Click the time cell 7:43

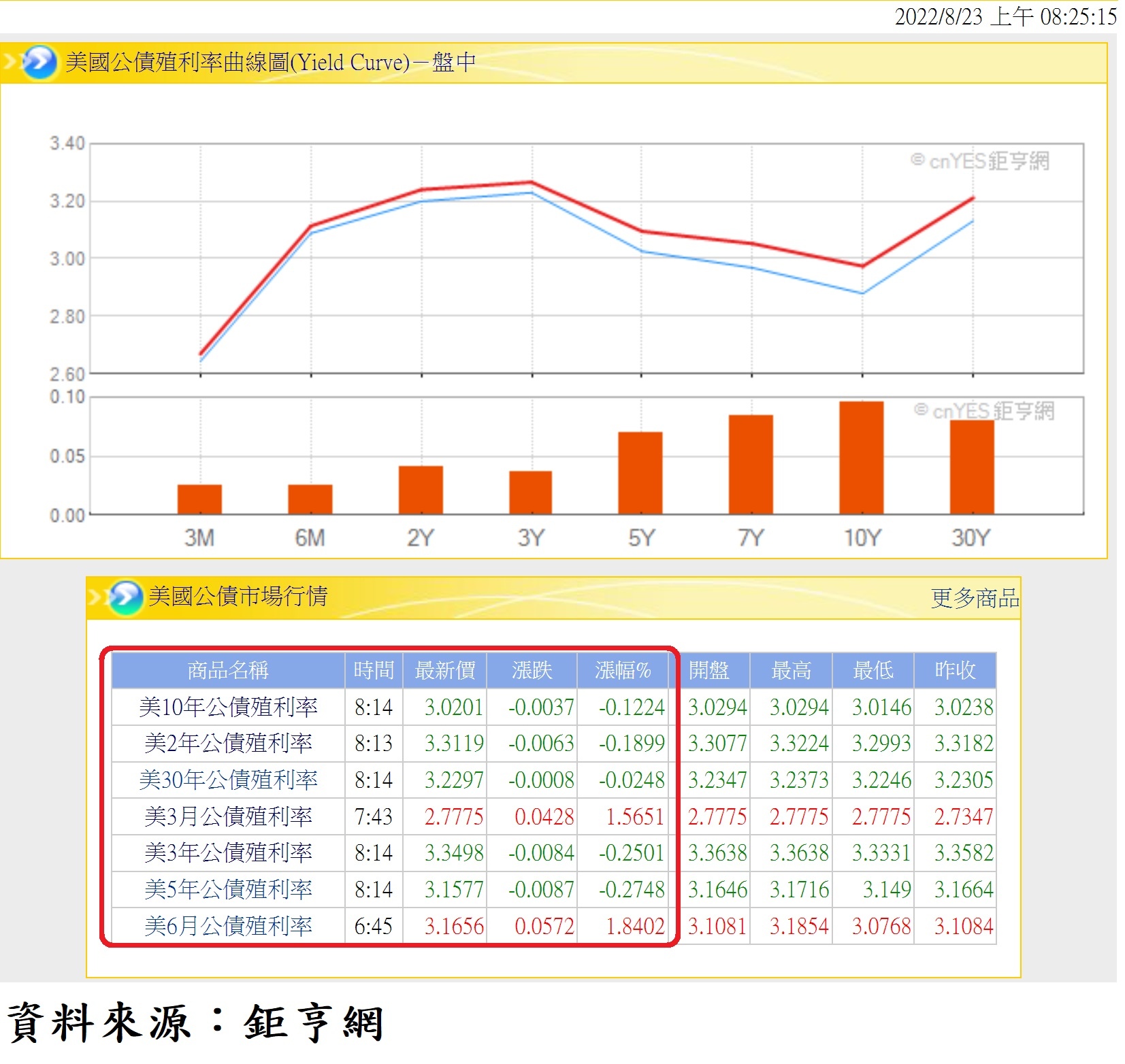[374, 816]
